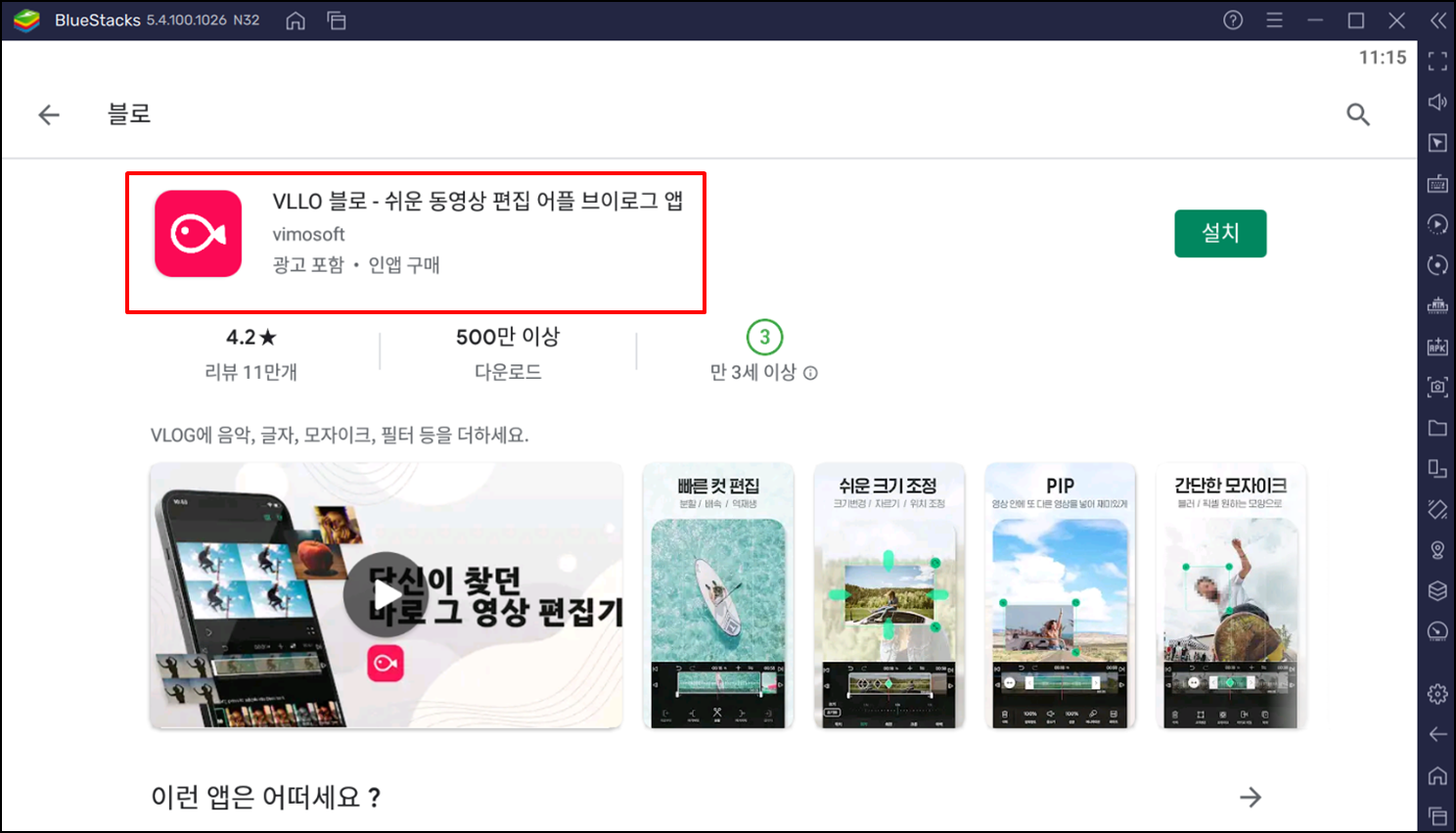Click the 광고 포함 • 인앱 구매 text
This screenshot has height=833, width=1456.
tap(356, 265)
